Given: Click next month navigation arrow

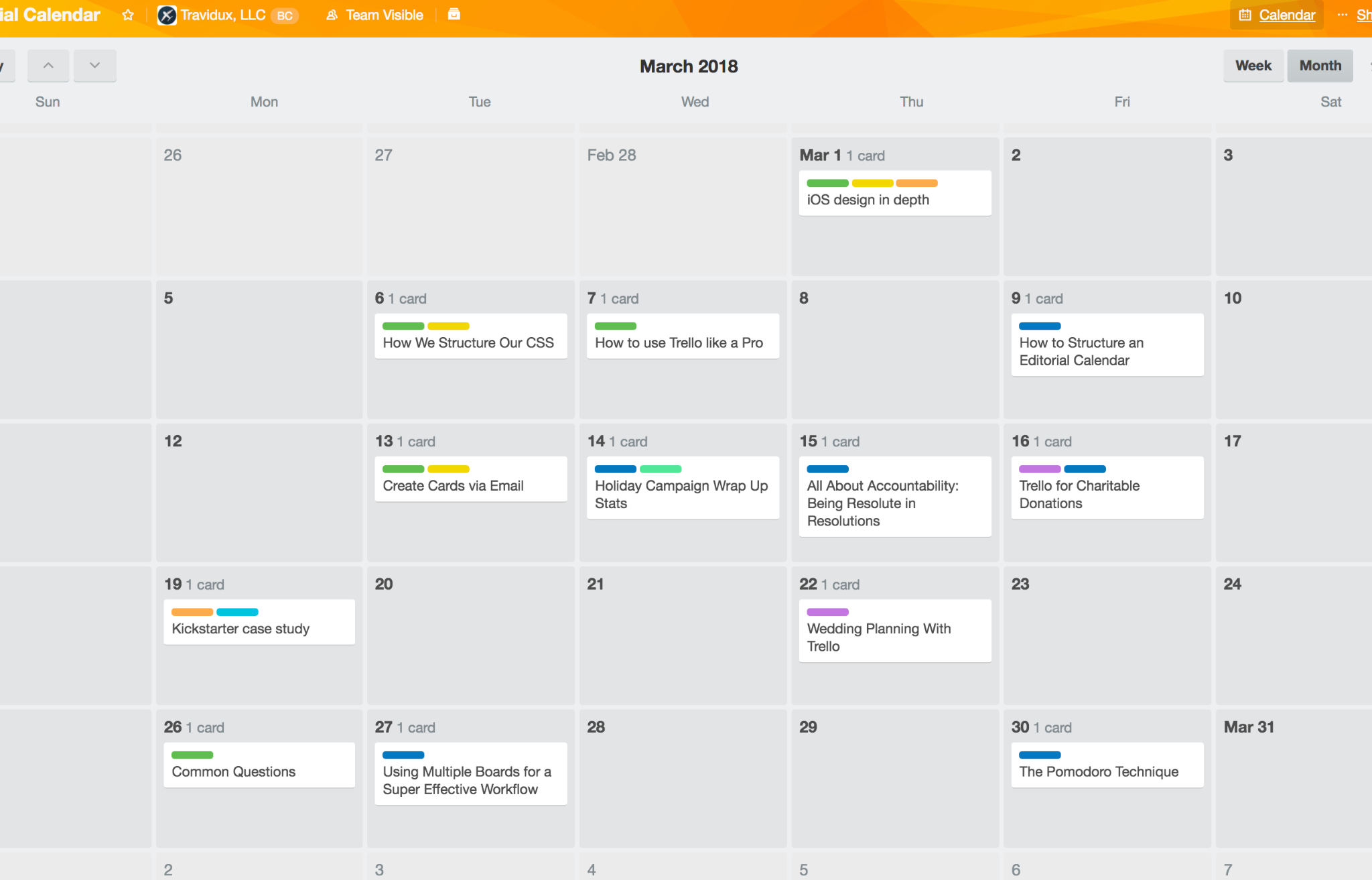Looking at the screenshot, I should [x=93, y=65].
